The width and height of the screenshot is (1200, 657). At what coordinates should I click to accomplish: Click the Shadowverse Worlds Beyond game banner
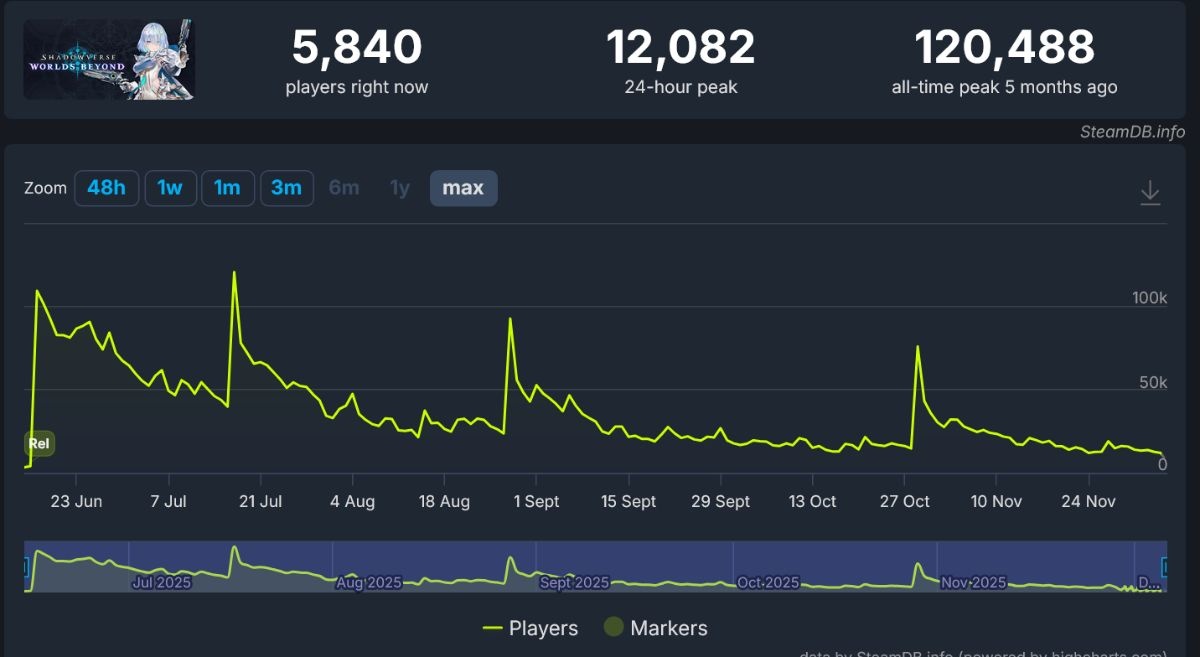[109, 60]
